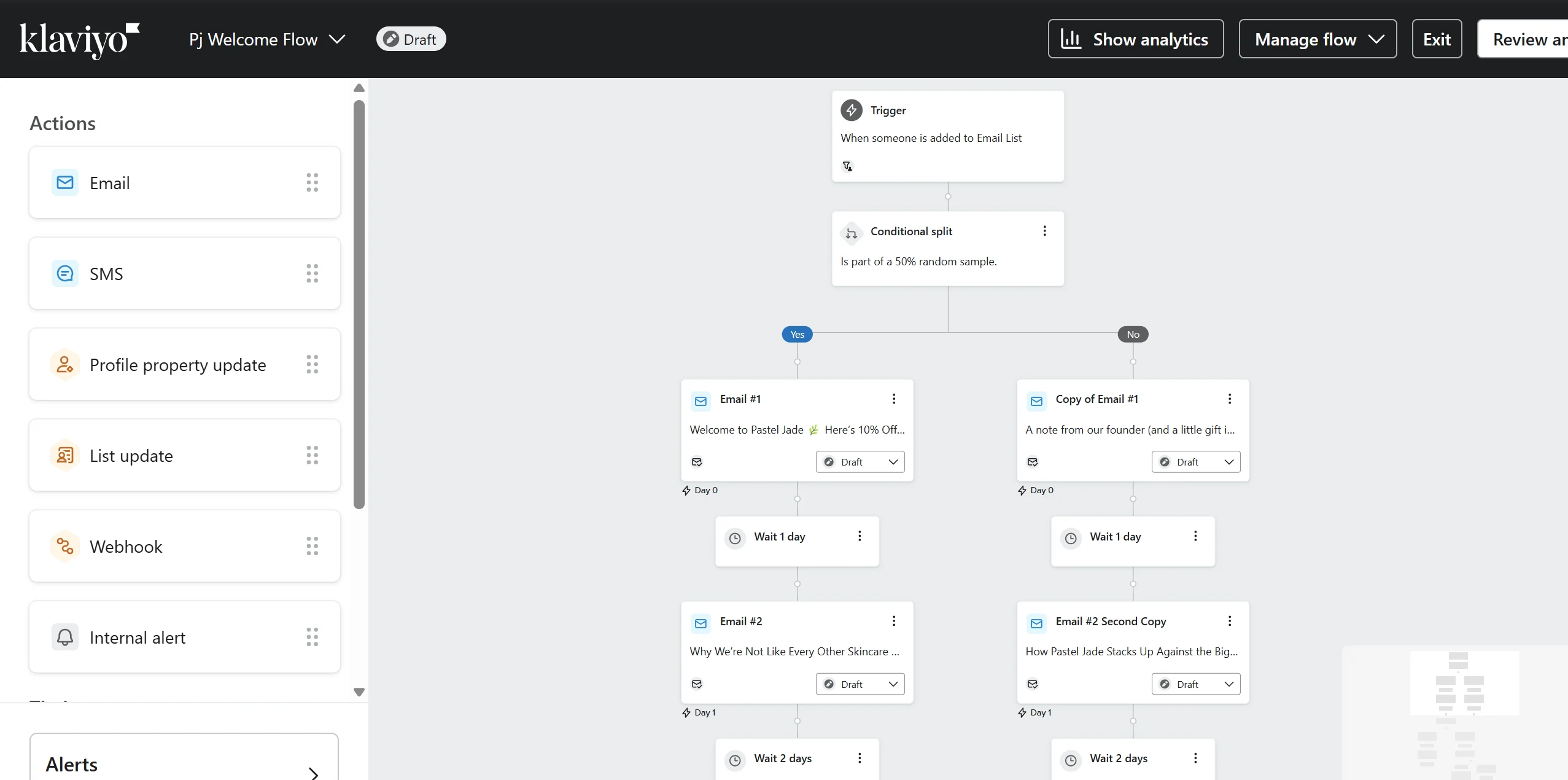
Task: Select the No branch label
Action: [x=1133, y=334]
